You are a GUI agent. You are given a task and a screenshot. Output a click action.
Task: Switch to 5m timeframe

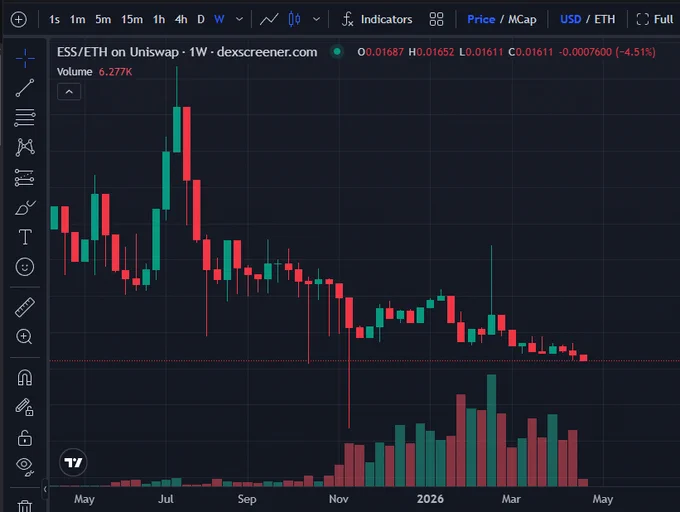click(x=103, y=20)
